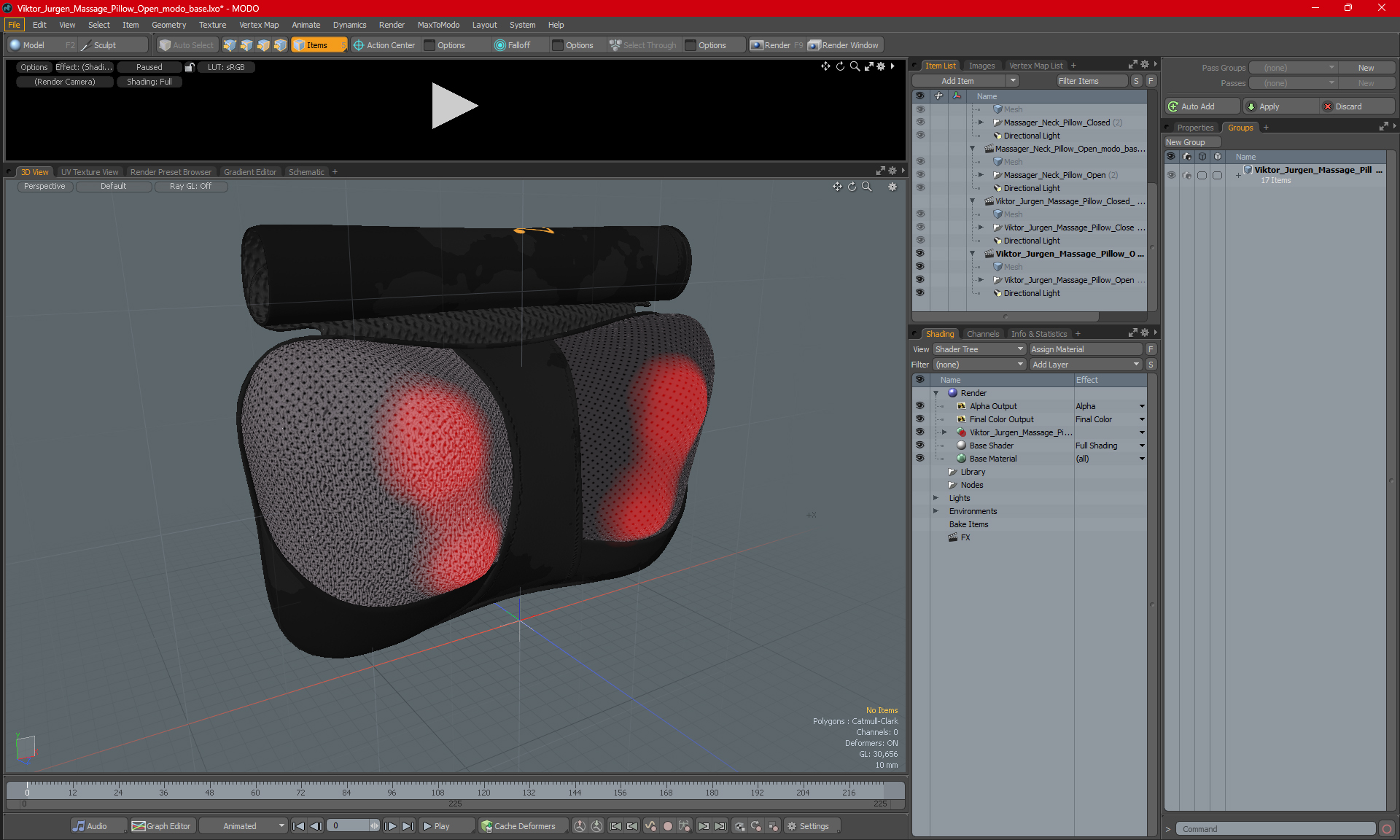Expand Viktor_Jurgen_Massage_Pillow_Open item

(x=981, y=280)
